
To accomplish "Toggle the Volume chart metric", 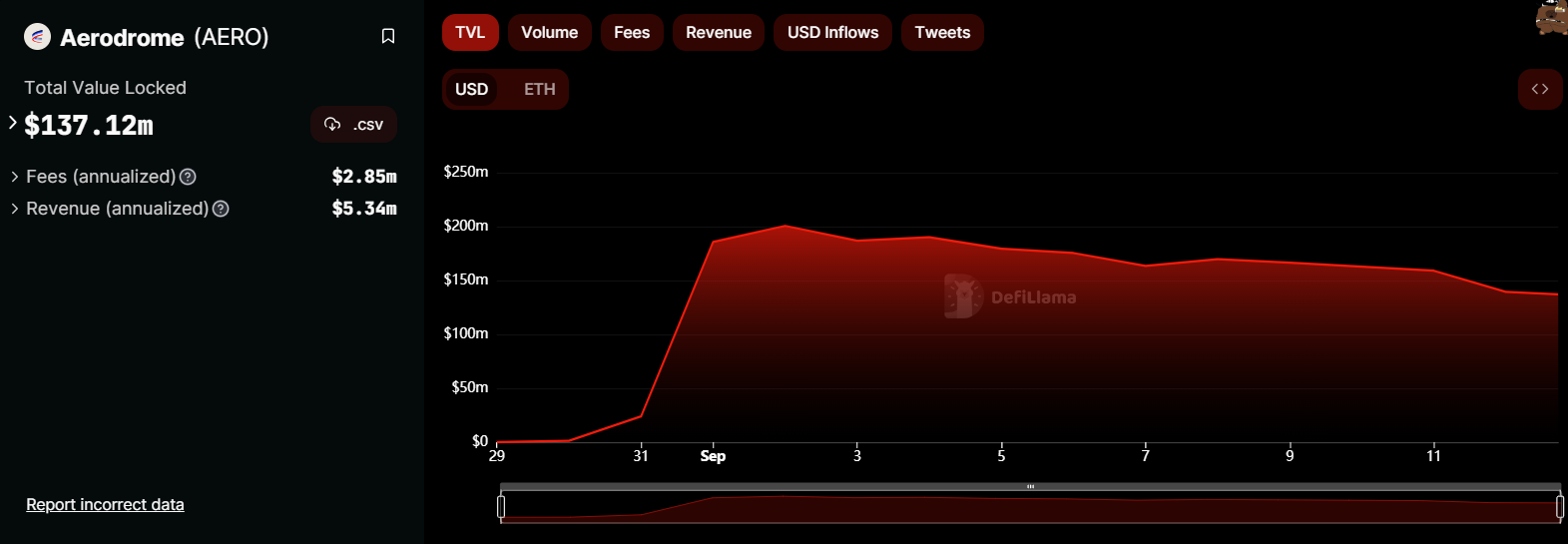I will [x=550, y=33].
